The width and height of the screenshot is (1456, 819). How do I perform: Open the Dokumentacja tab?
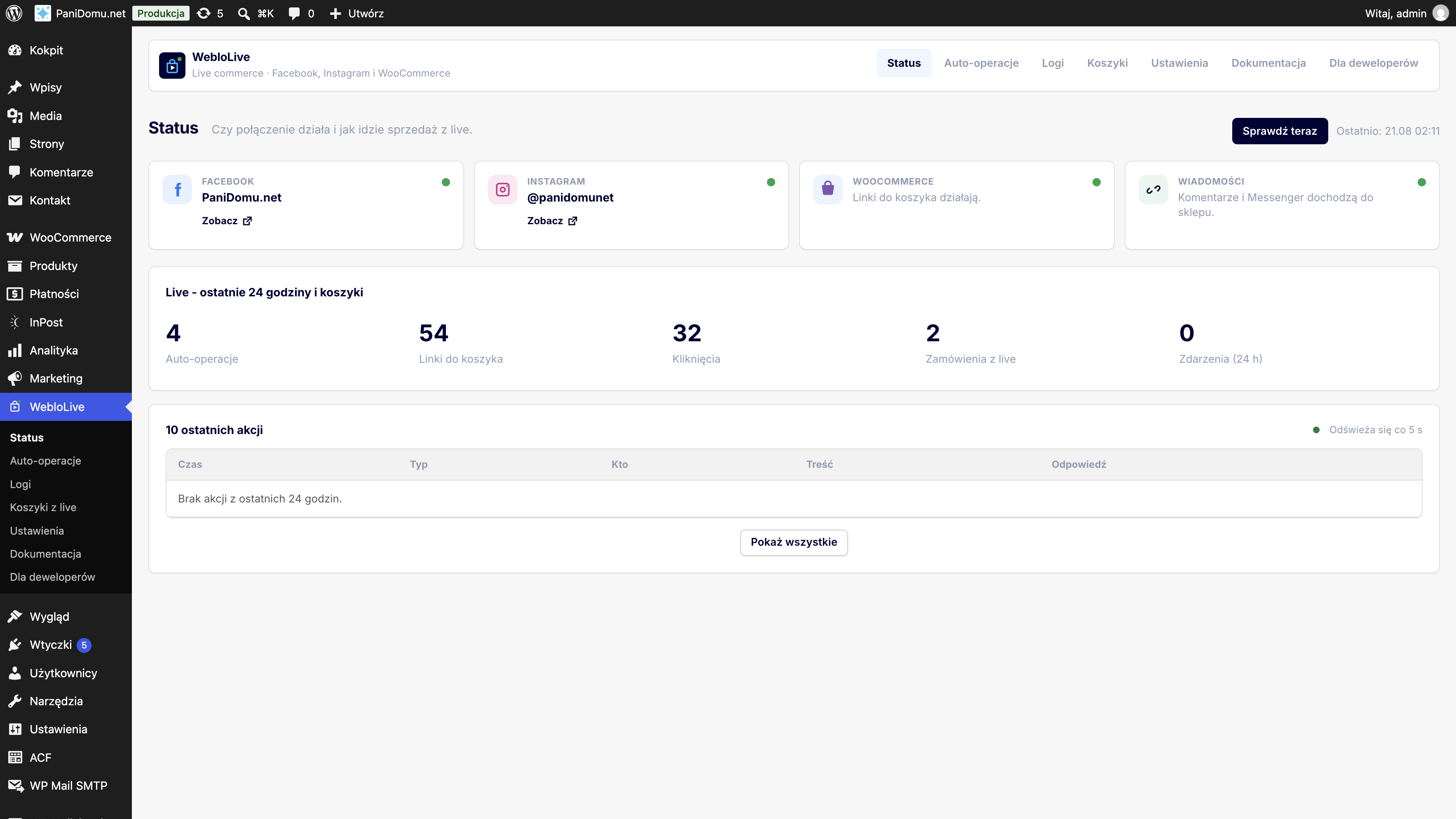[1268, 63]
